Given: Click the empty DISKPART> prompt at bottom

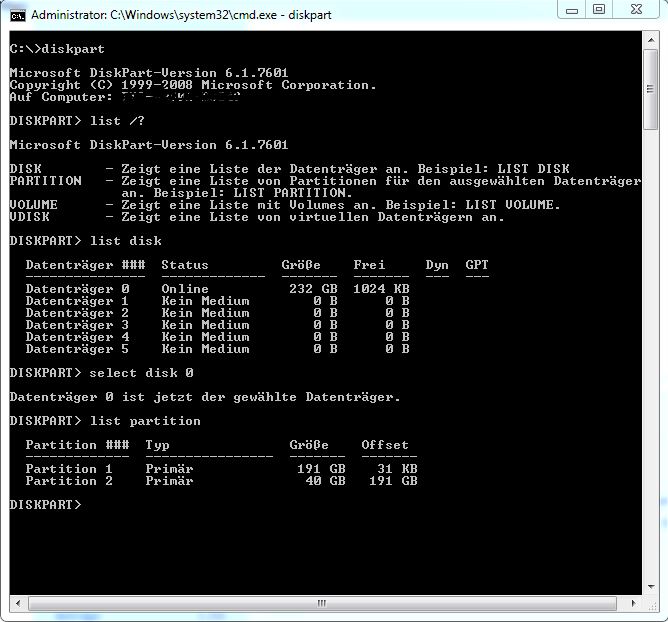Looking at the screenshot, I should pyautogui.click(x=45, y=505).
